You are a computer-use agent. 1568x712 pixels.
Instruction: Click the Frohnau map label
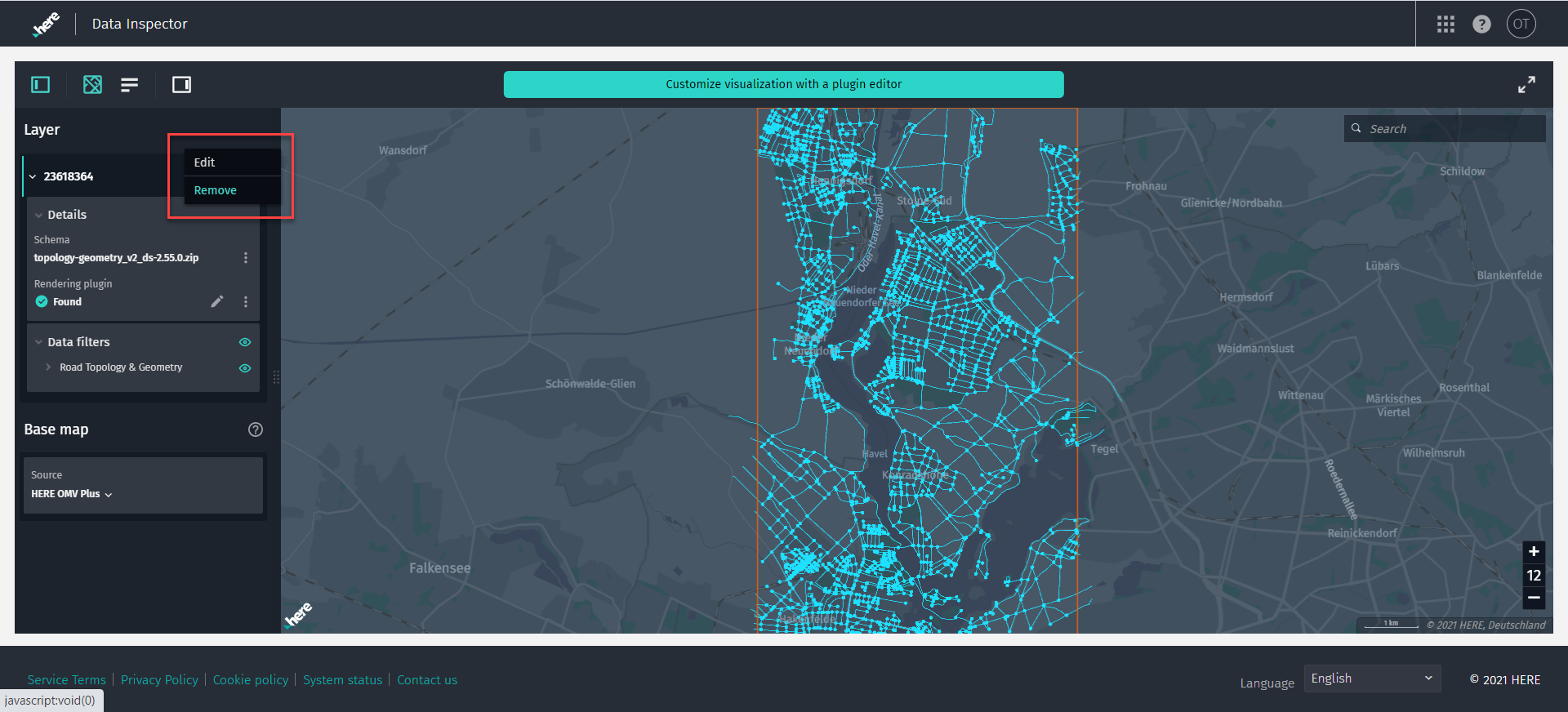point(1146,186)
